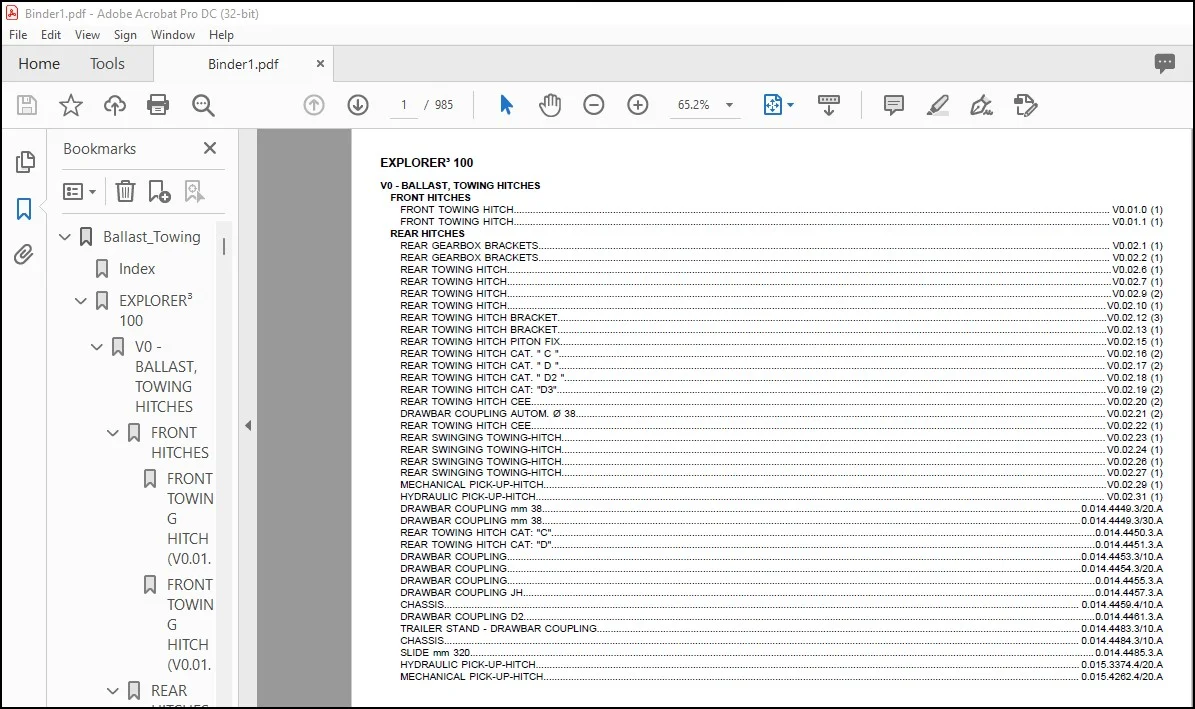Open TRAILER STAND - DRAWBAR COUPLING entry
Screen dimensions: 1195x709
(x=781, y=629)
